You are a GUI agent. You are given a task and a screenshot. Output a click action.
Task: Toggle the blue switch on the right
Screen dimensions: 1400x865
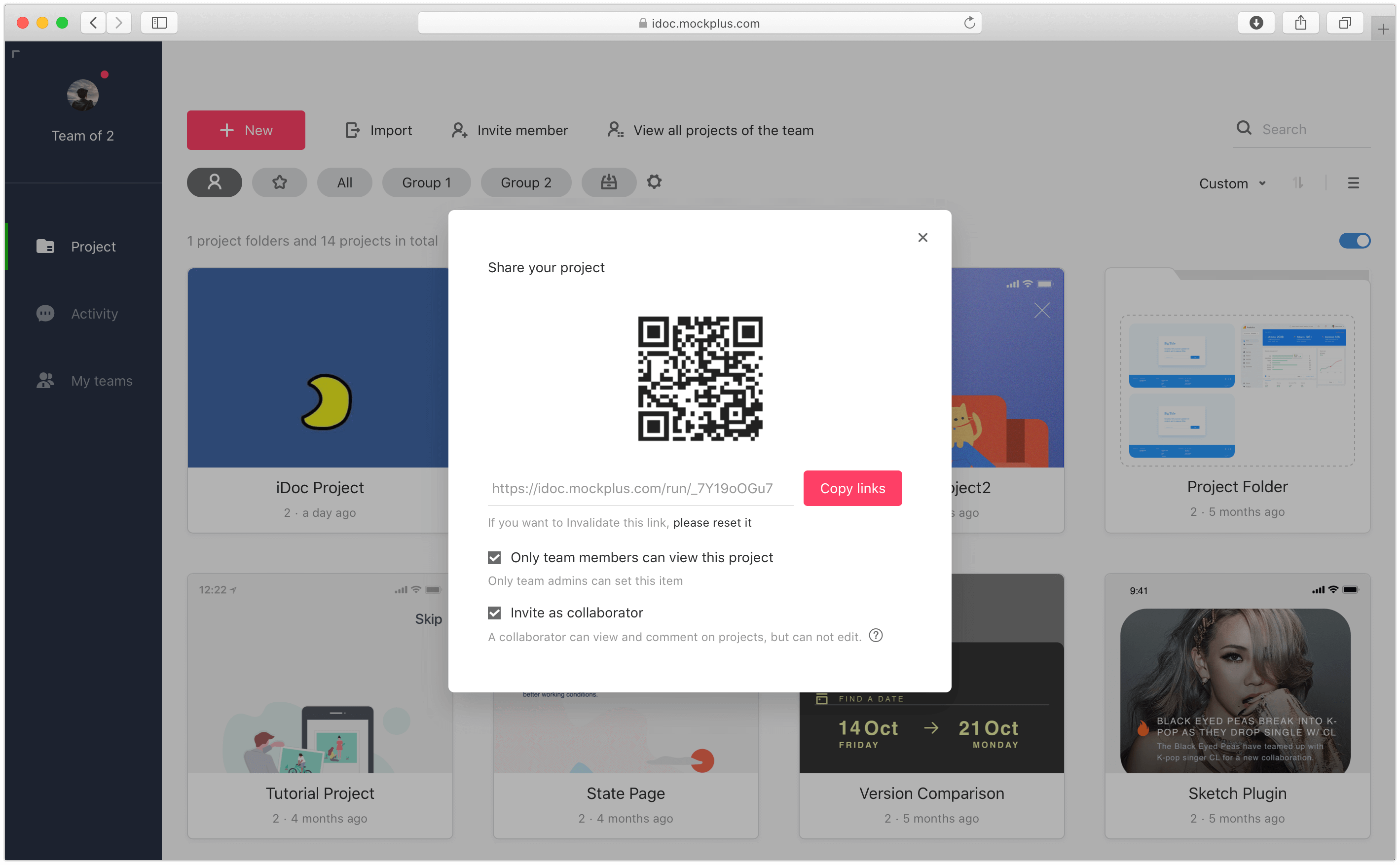(1354, 241)
